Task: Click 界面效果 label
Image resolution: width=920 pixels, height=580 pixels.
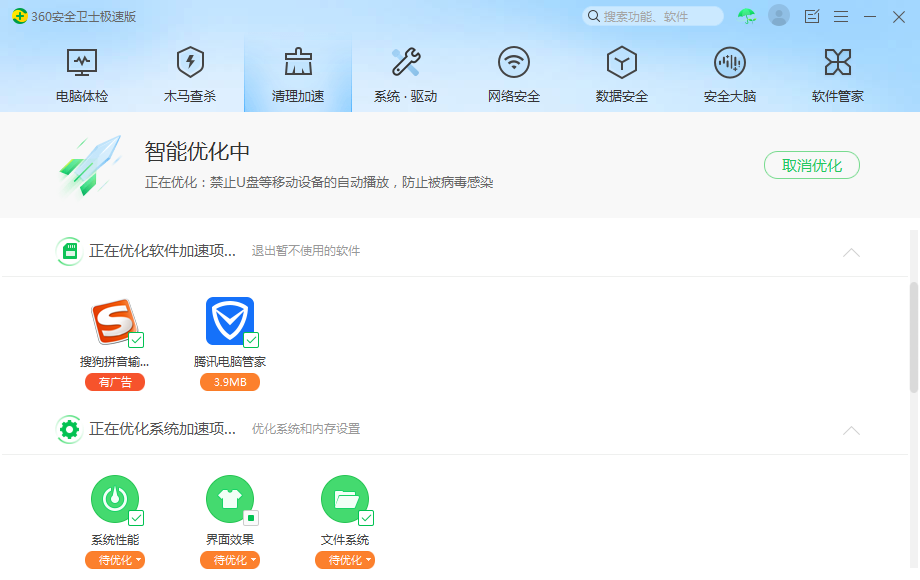Action: 230,540
